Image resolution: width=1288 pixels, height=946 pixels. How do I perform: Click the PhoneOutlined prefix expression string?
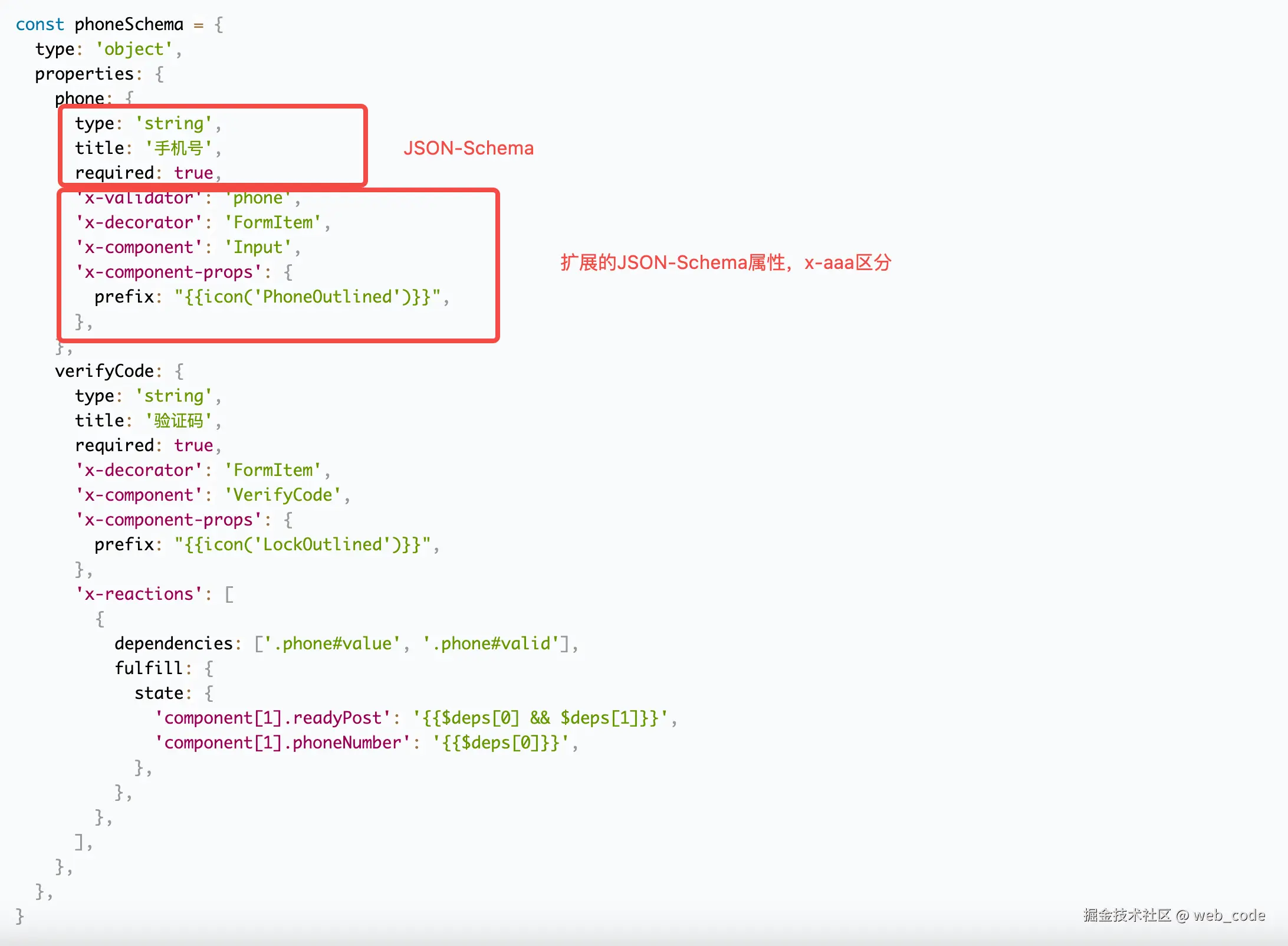click(x=307, y=297)
